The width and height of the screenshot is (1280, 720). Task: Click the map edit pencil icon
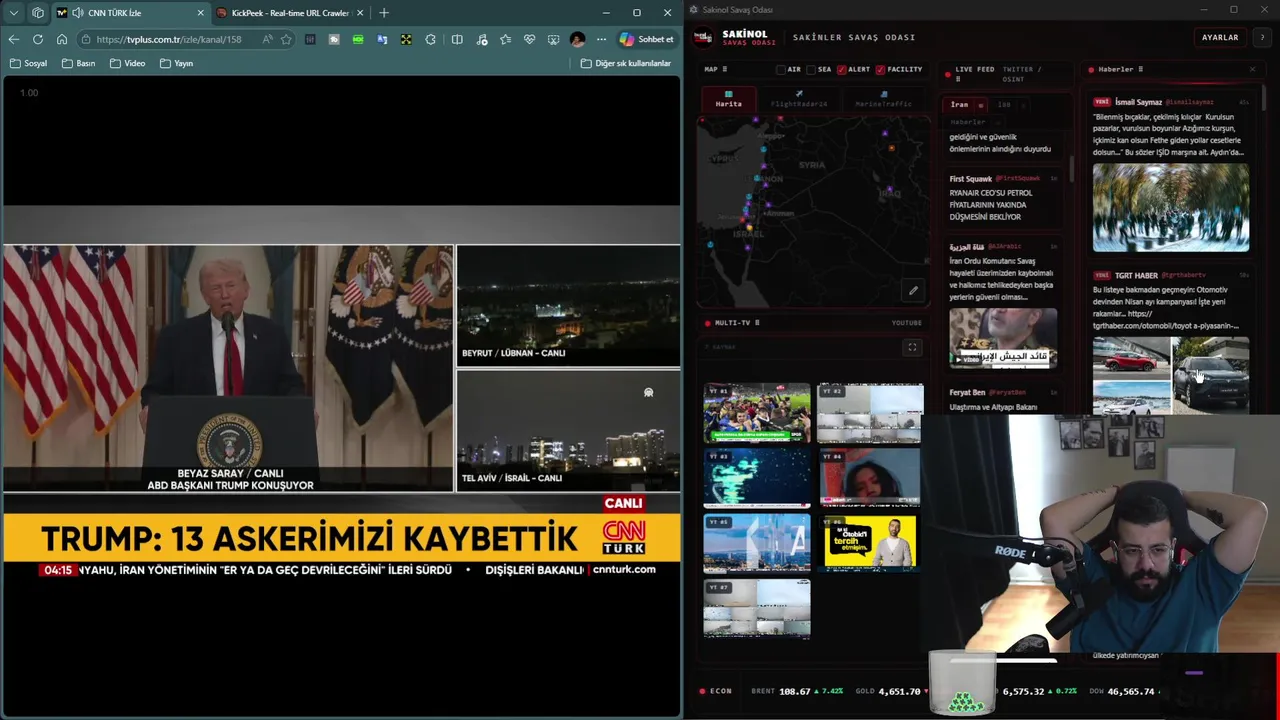tap(913, 291)
